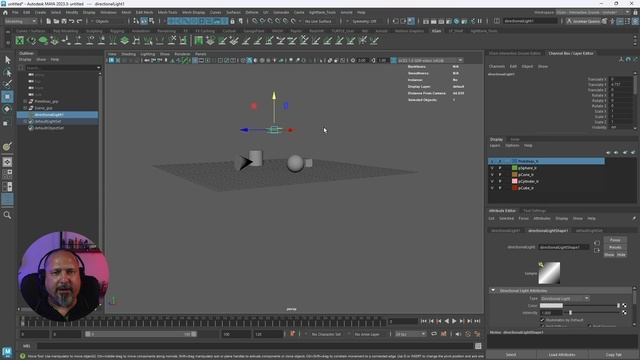Screen dimensions: 640x360
Task: Collapse Directional Light Attributes section
Action: pos(493,291)
